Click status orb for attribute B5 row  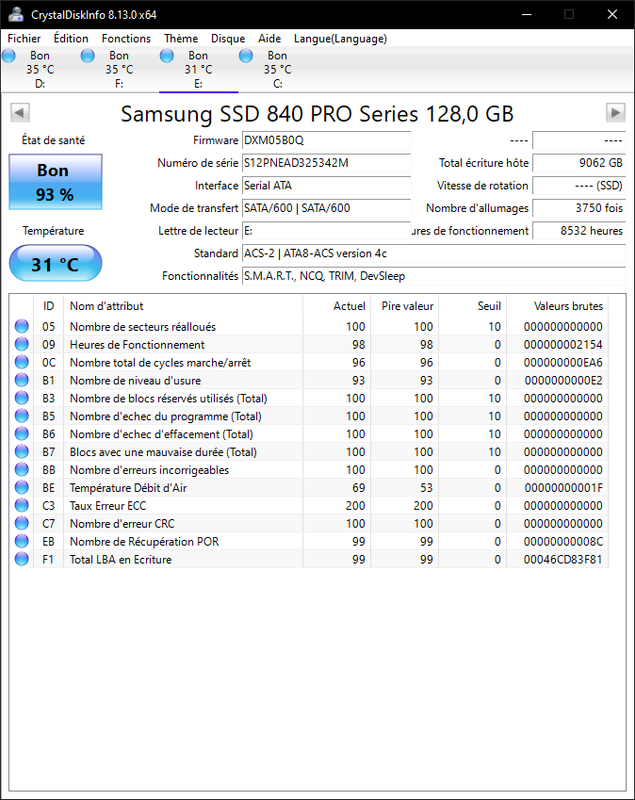(x=21, y=415)
